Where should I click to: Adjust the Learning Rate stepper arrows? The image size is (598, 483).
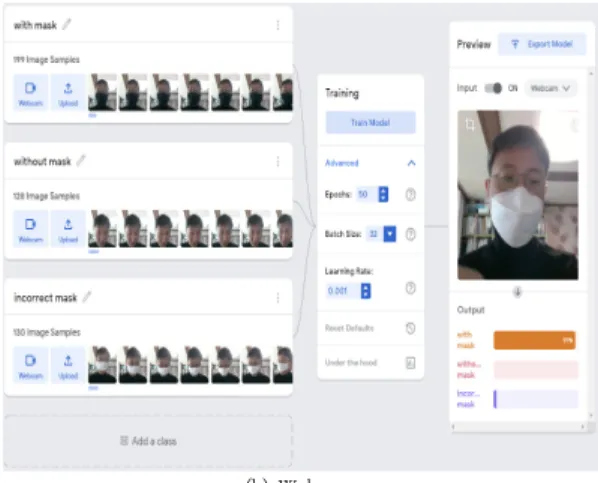(x=365, y=291)
